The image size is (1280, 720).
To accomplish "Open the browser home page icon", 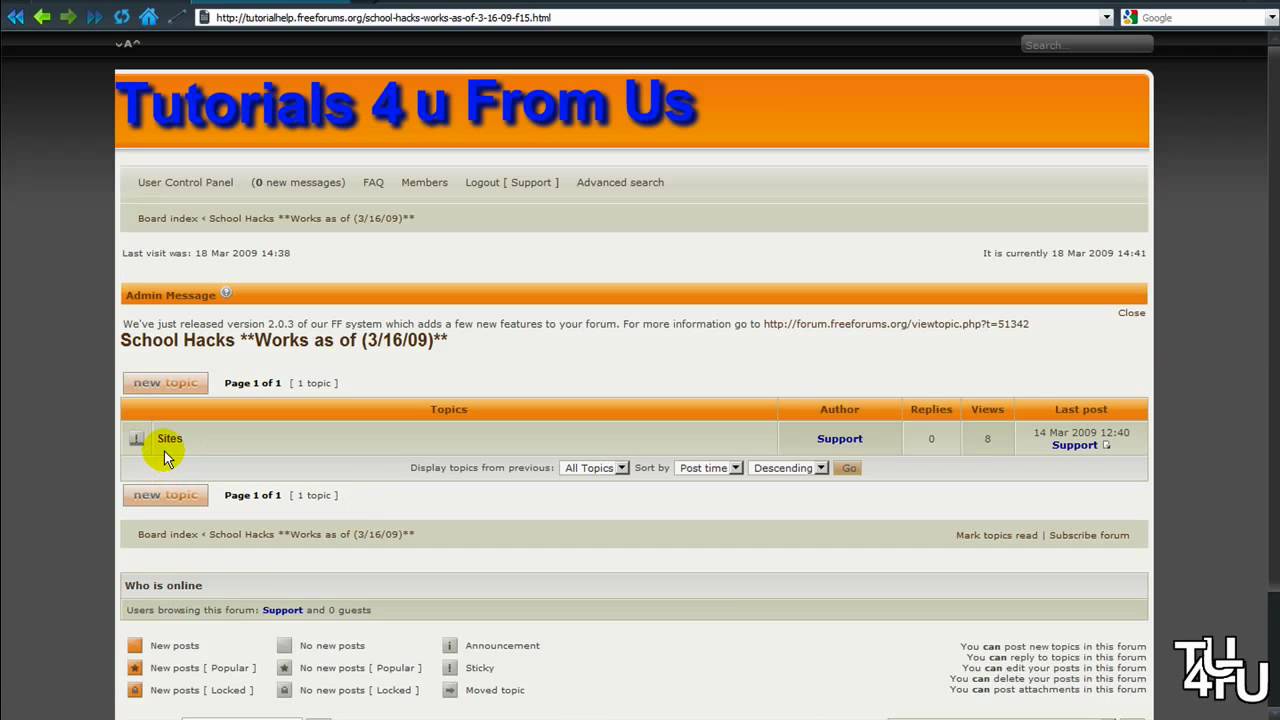I will (x=148, y=17).
